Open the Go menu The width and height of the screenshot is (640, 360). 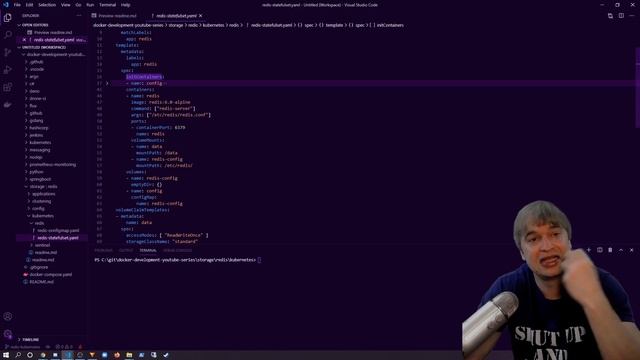(78, 5)
